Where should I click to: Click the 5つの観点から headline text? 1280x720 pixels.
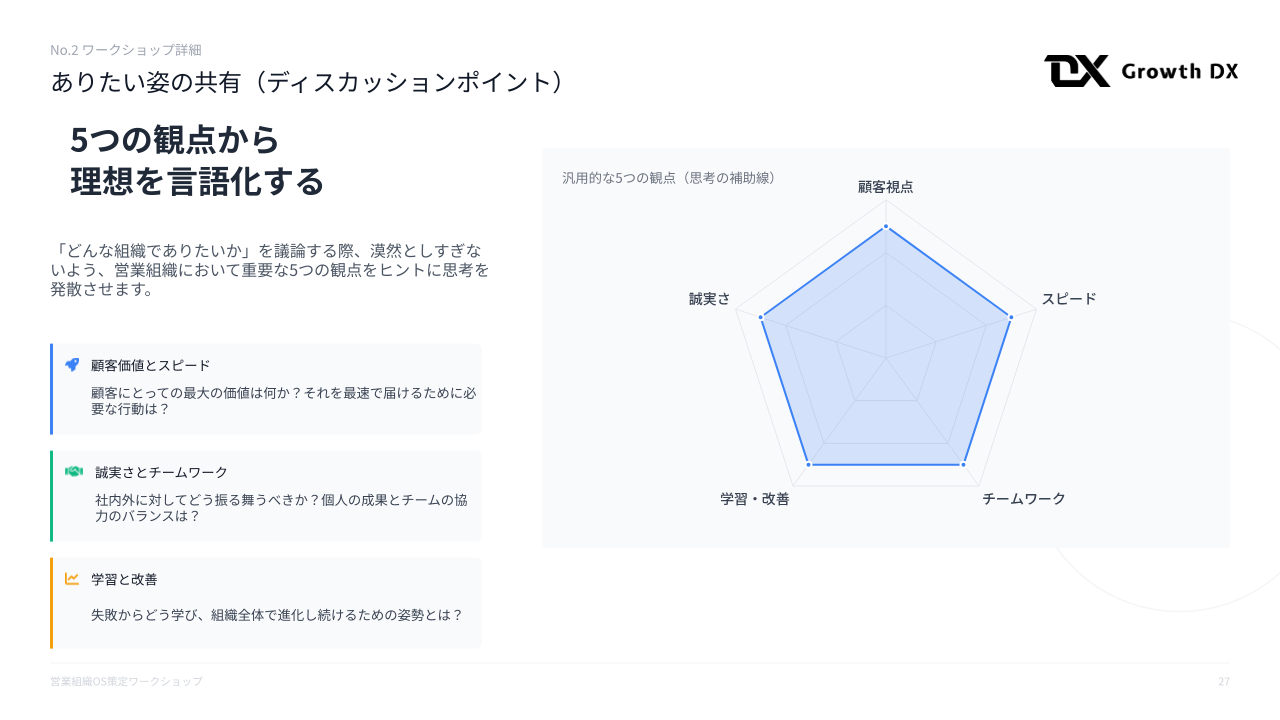[175, 140]
